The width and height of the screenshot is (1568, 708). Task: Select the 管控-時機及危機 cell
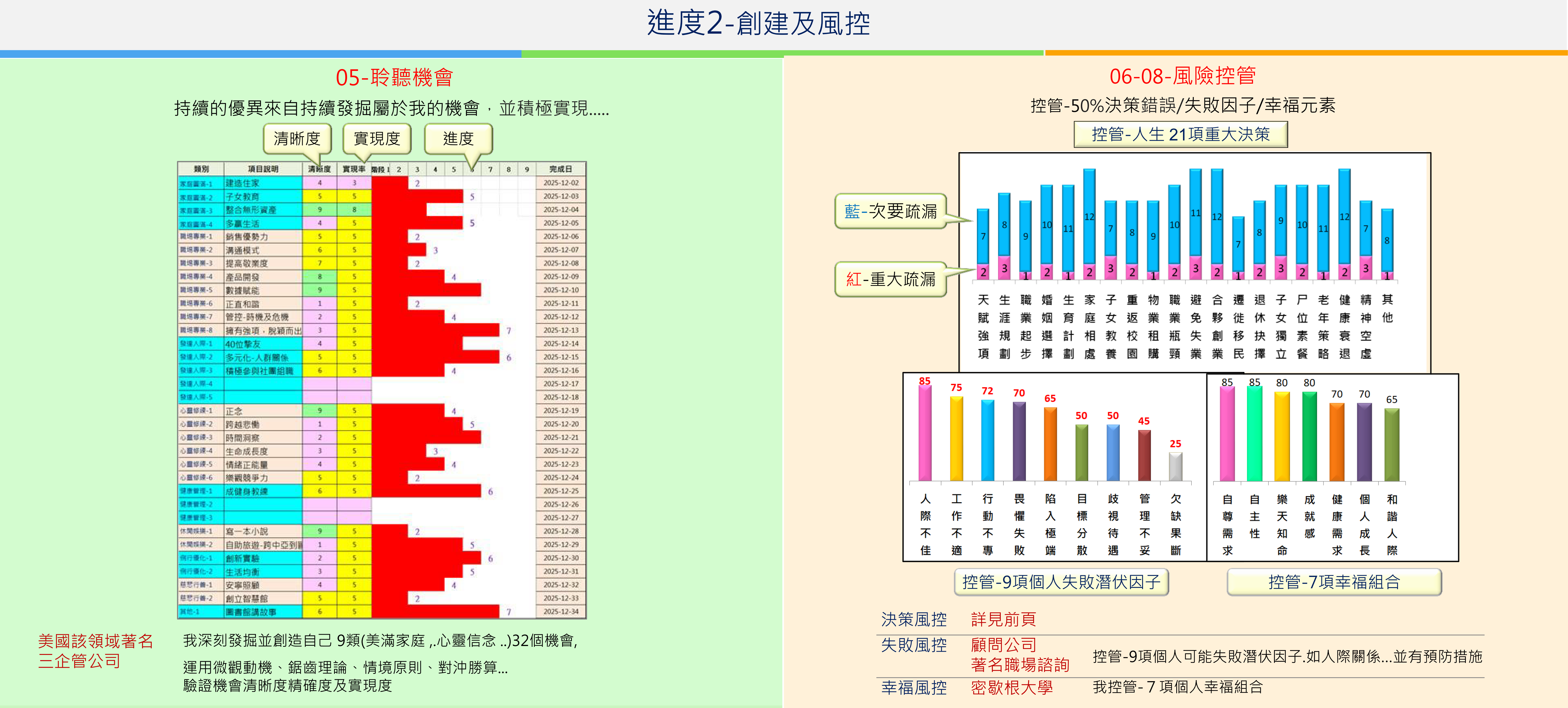[x=263, y=317]
